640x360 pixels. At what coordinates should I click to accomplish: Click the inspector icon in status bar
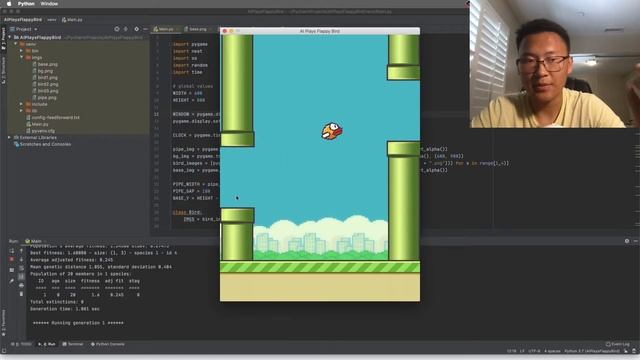pos(634,351)
